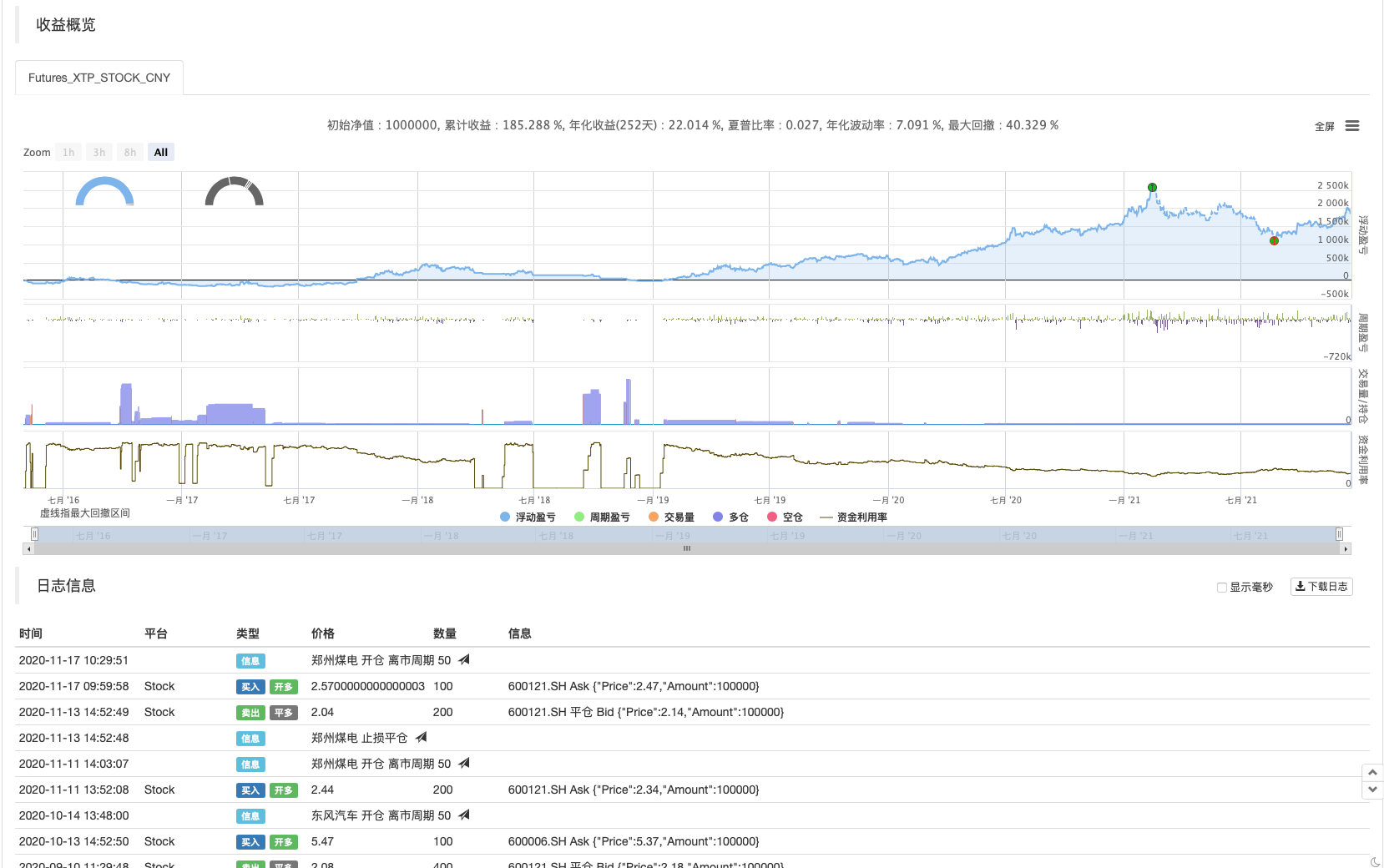1384x868 pixels.
Task: Click the green peak marker on chart
Action: point(1152,188)
